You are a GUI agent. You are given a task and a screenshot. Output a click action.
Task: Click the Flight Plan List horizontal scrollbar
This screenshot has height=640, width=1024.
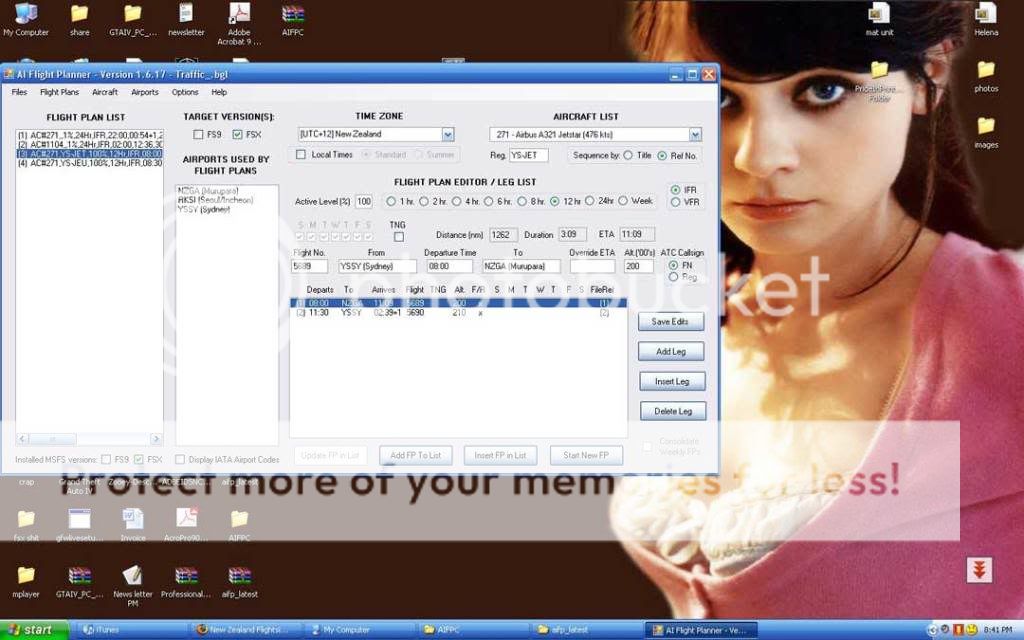pyautogui.click(x=89, y=439)
